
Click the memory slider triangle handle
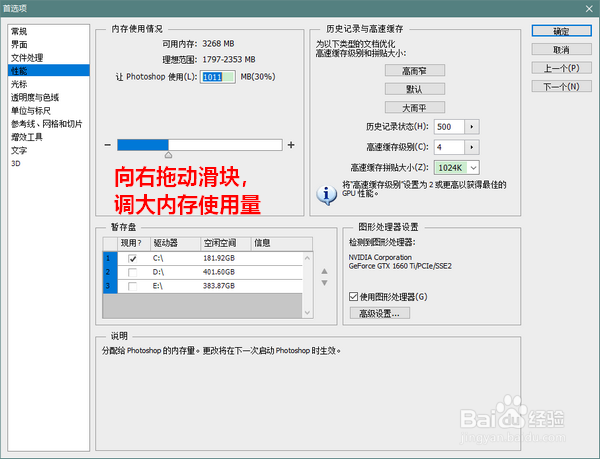tap(168, 155)
